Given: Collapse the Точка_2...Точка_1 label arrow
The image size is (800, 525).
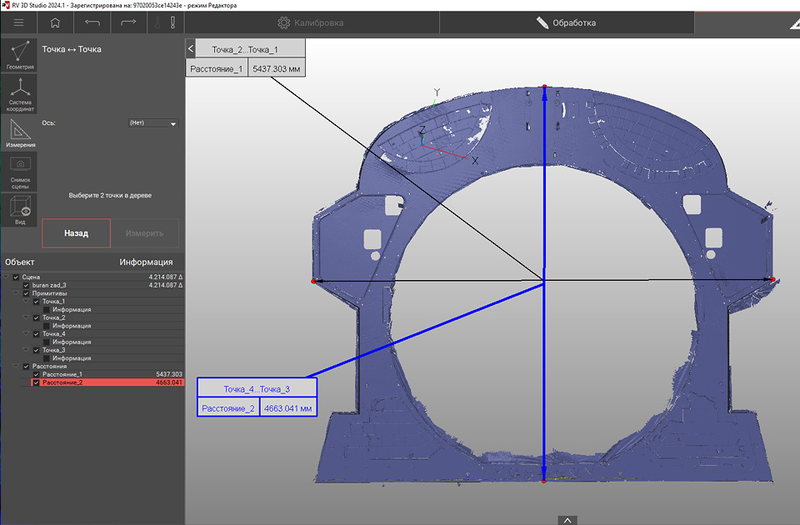Looking at the screenshot, I should pos(191,48).
